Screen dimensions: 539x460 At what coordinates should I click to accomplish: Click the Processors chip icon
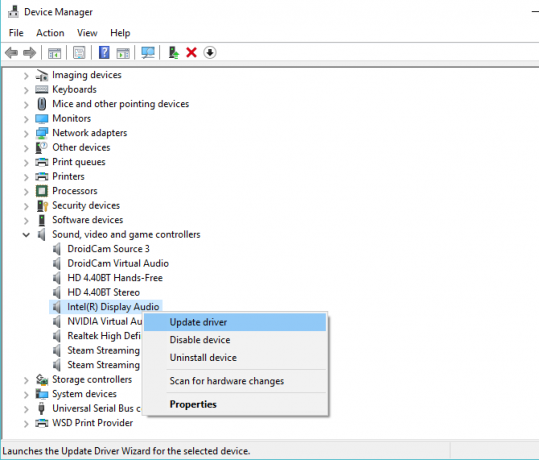(x=42, y=191)
